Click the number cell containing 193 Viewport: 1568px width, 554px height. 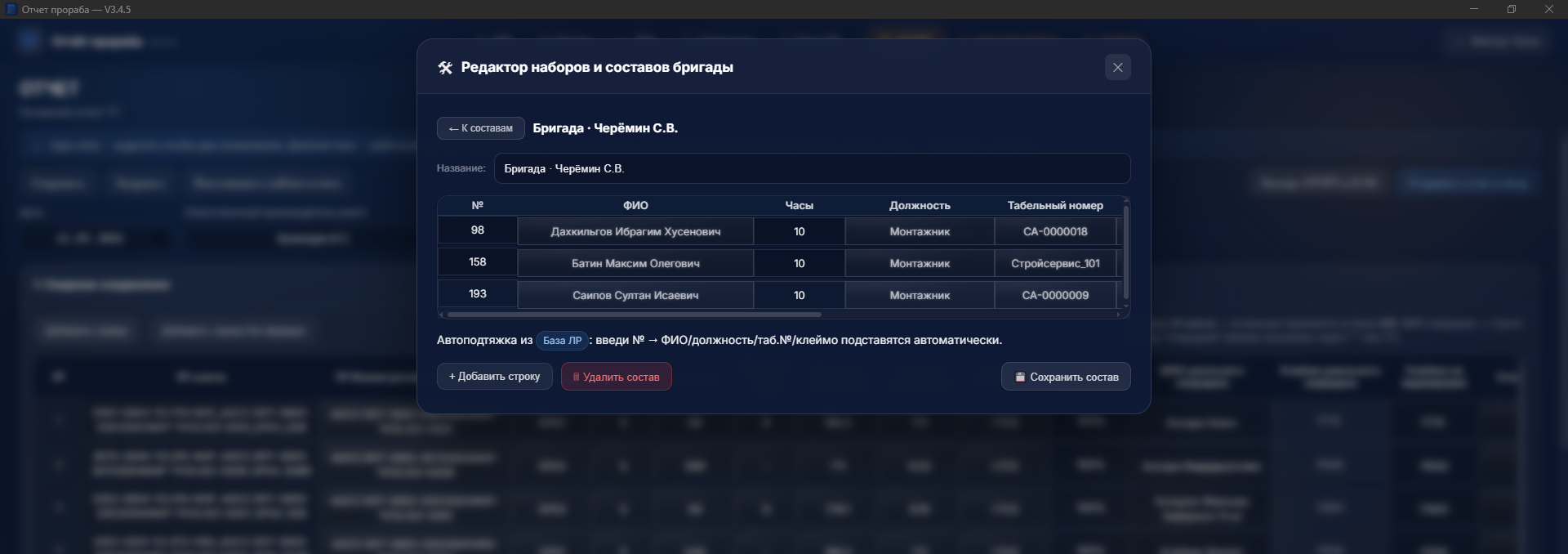pyautogui.click(x=478, y=294)
